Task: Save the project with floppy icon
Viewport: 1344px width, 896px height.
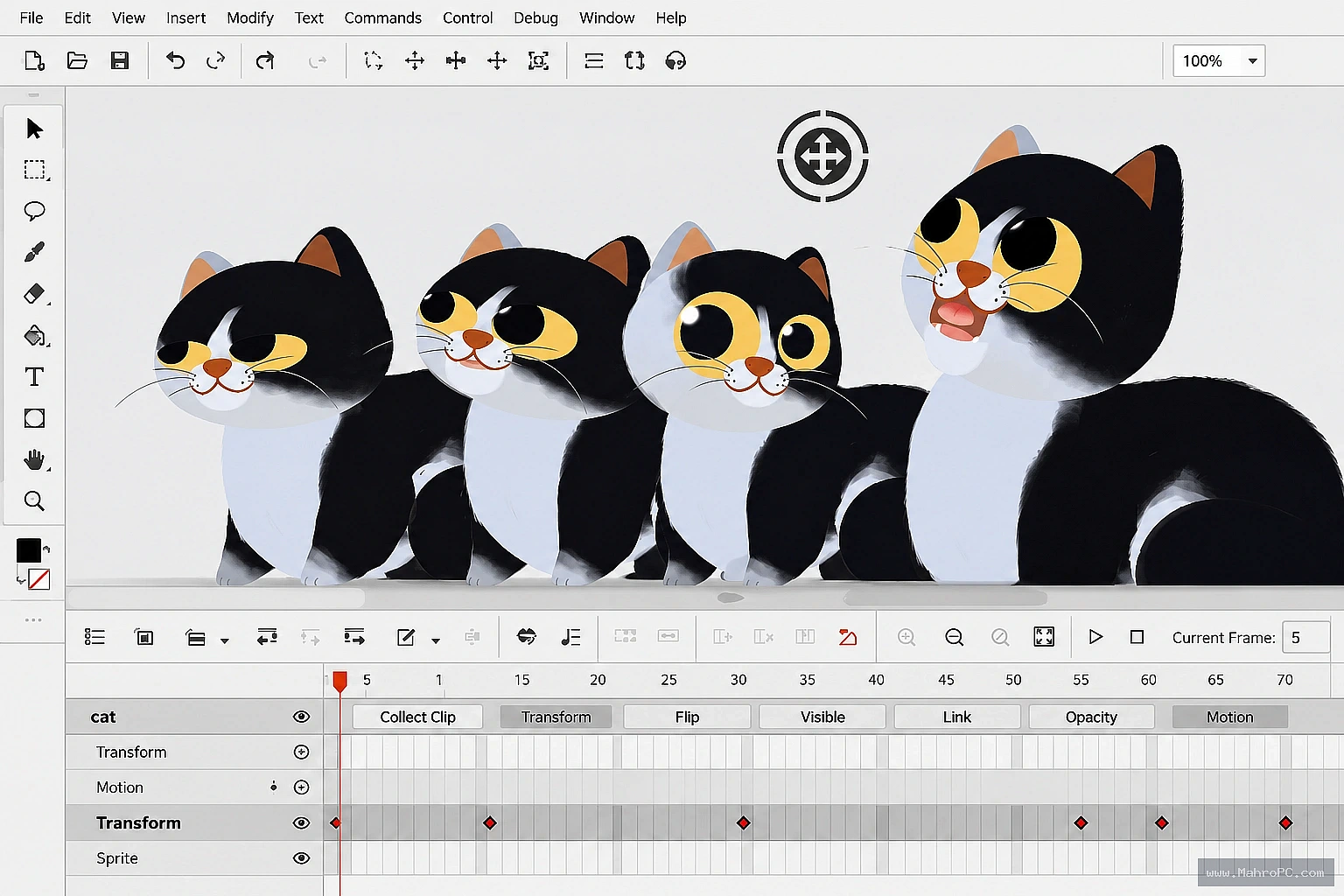Action: point(120,60)
